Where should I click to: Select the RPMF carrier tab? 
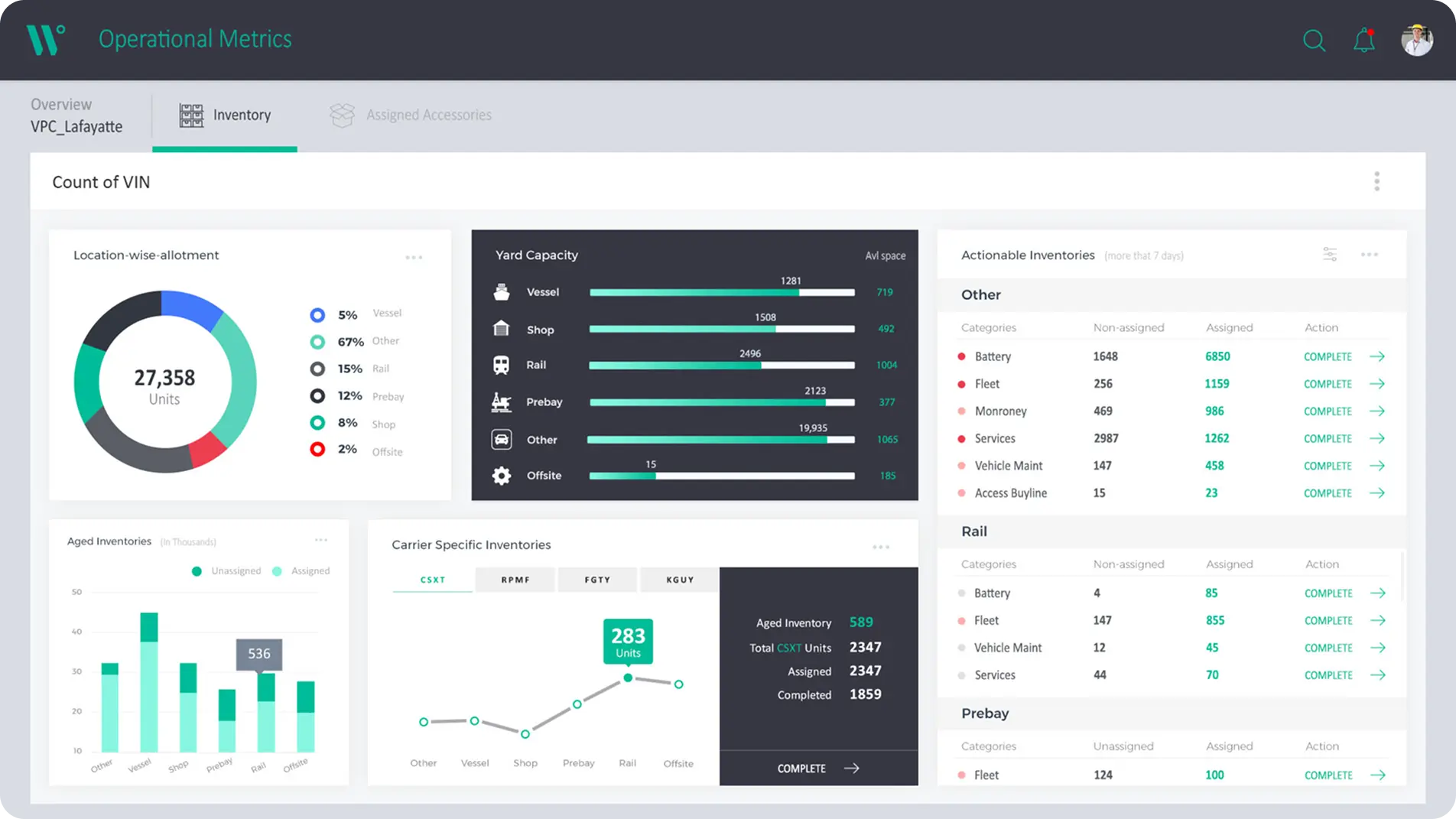click(x=515, y=579)
